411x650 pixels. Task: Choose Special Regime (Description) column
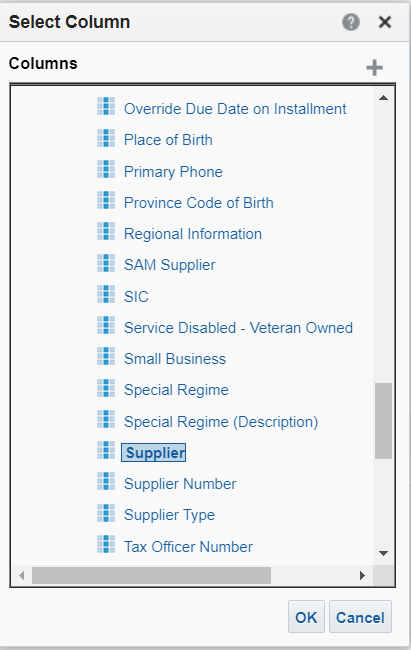[x=221, y=422]
